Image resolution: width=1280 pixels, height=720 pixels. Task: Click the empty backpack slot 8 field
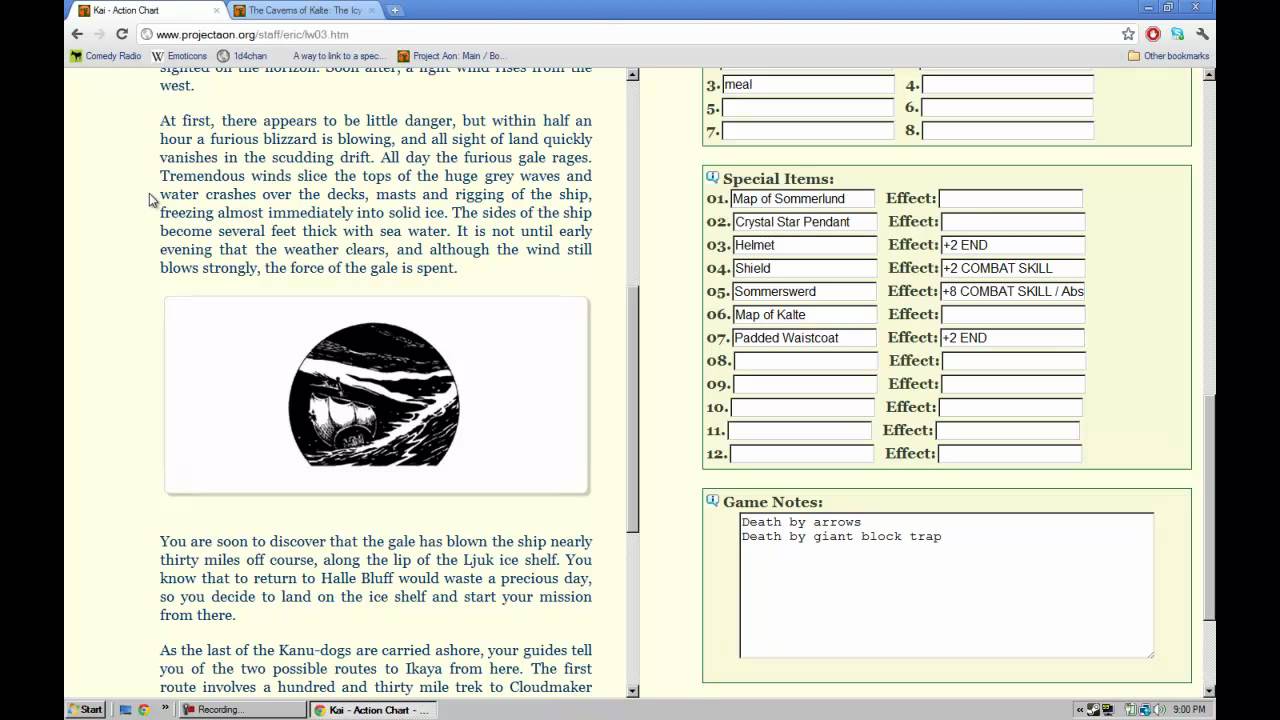pos(1007,131)
